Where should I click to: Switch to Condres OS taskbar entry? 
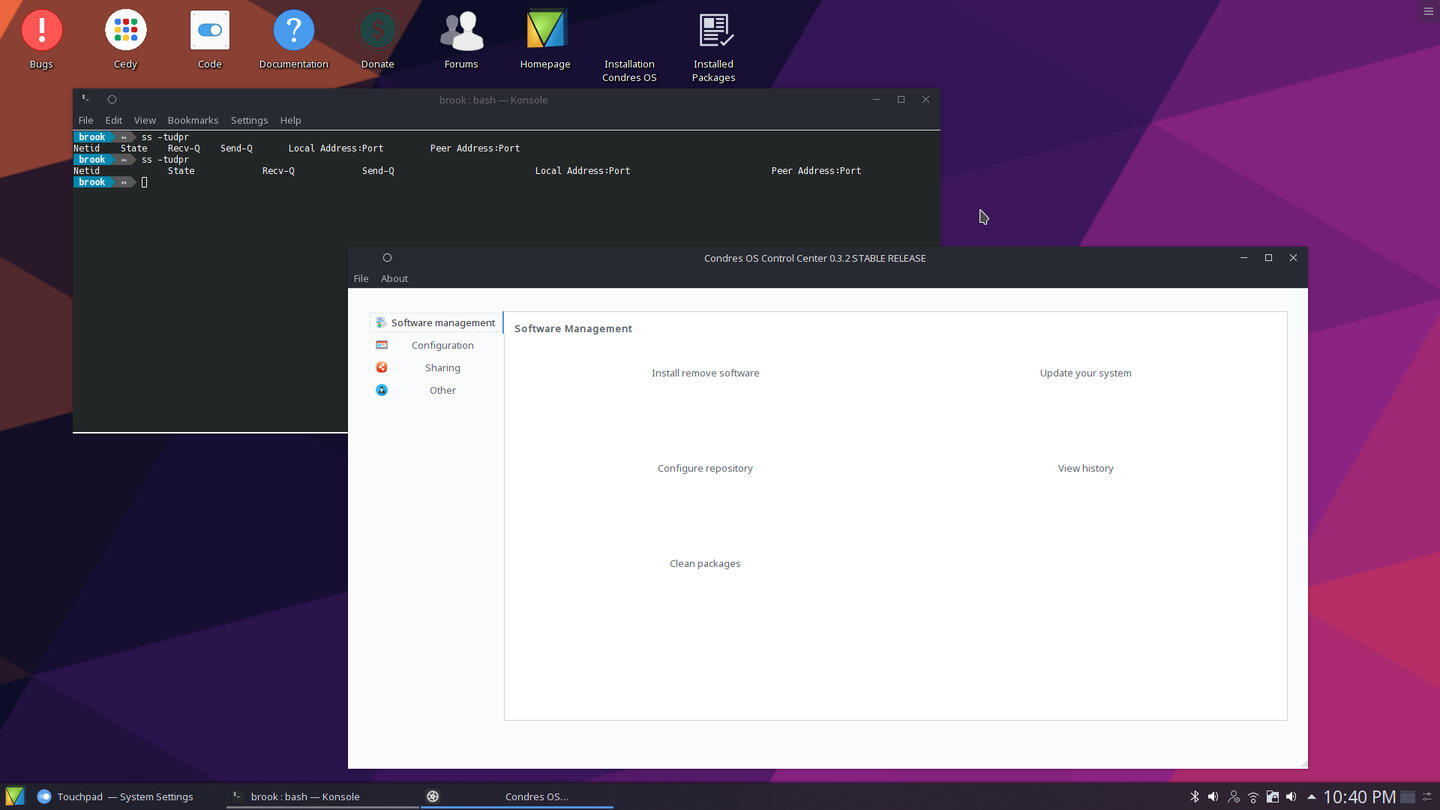(x=517, y=796)
